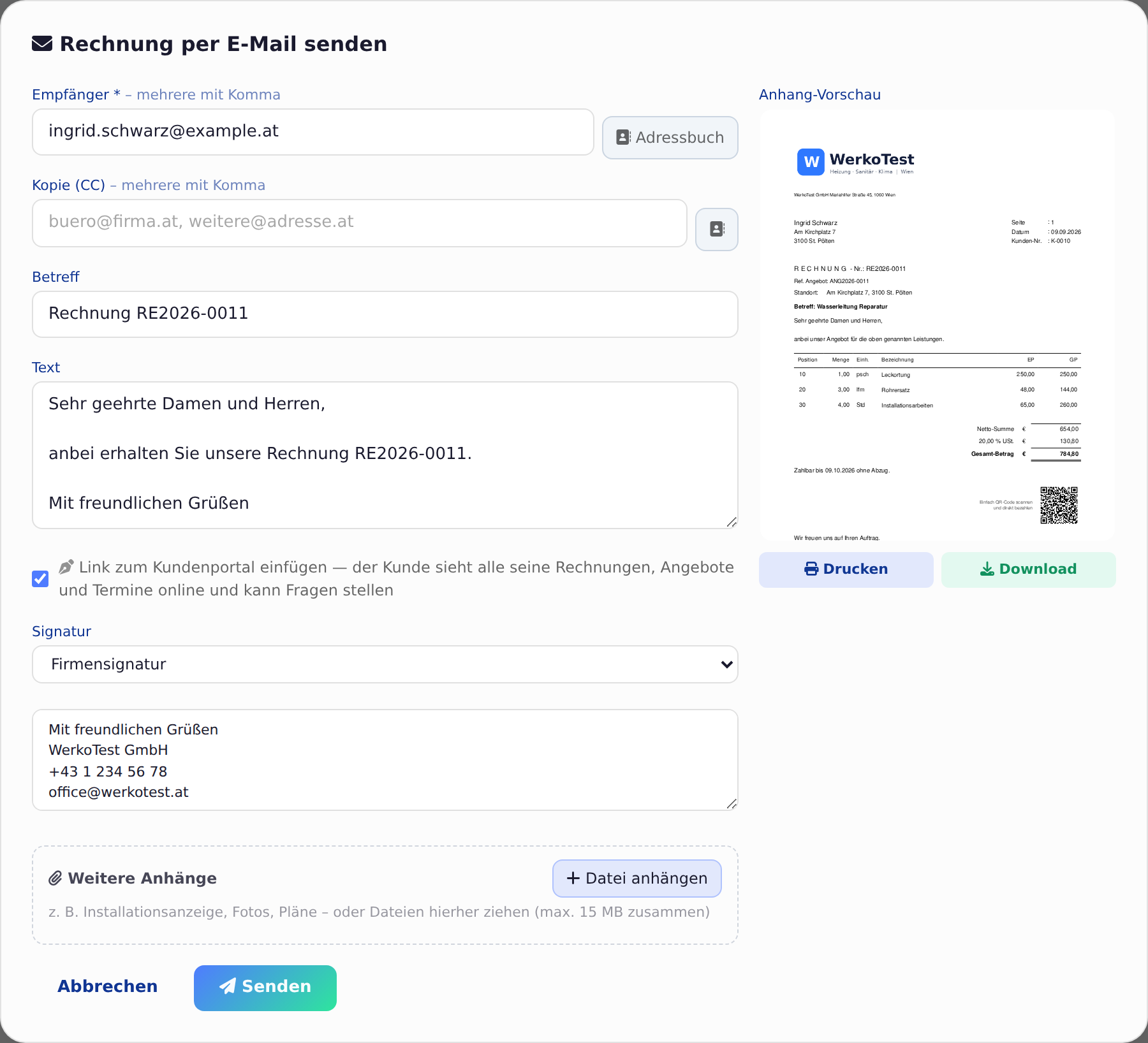1148x1043 pixels.
Task: Click Datei anhängen to add attachment
Action: [637, 879]
